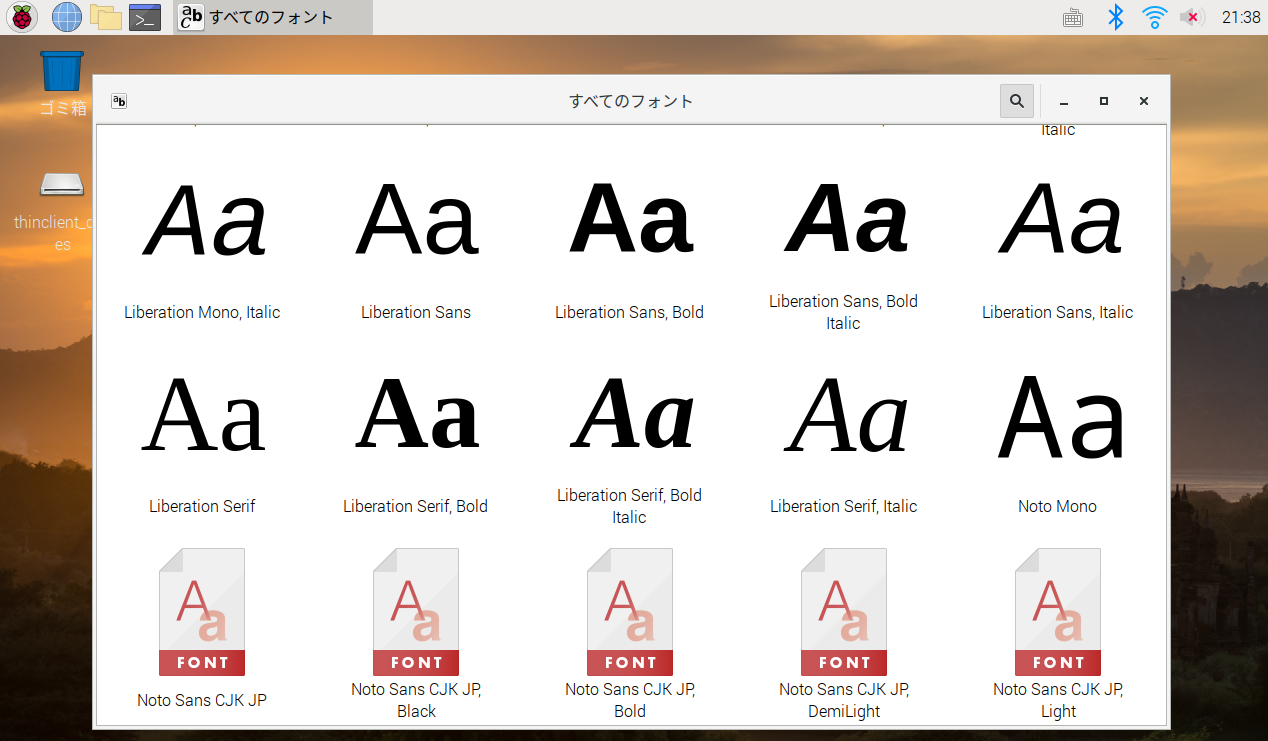Open thinclient_drives on the desktop
This screenshot has width=1268, height=741.
61,185
